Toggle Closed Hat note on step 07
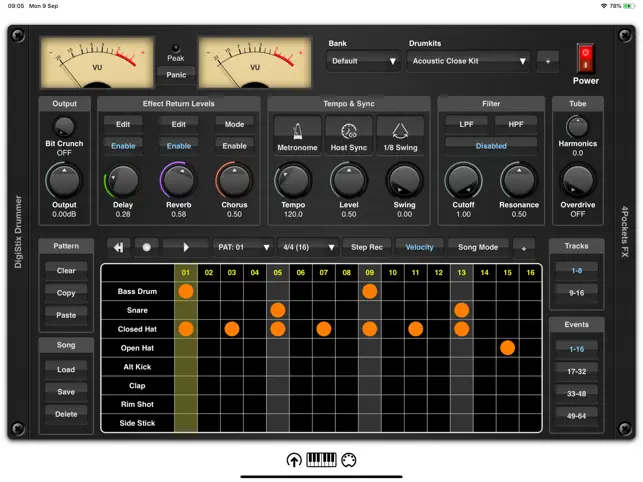This screenshot has height=482, width=643. pos(324,329)
